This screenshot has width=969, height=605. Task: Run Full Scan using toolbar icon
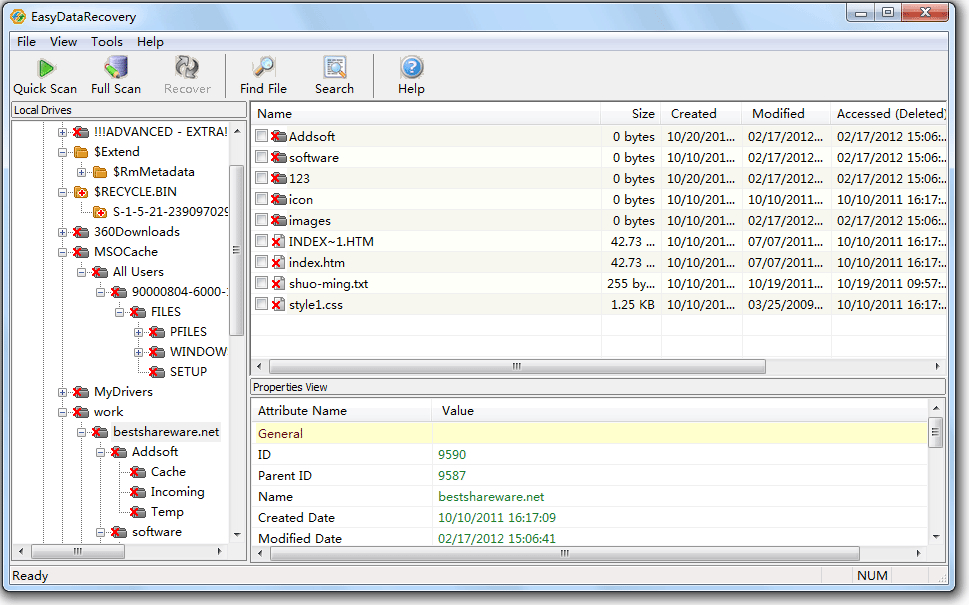[x=116, y=76]
